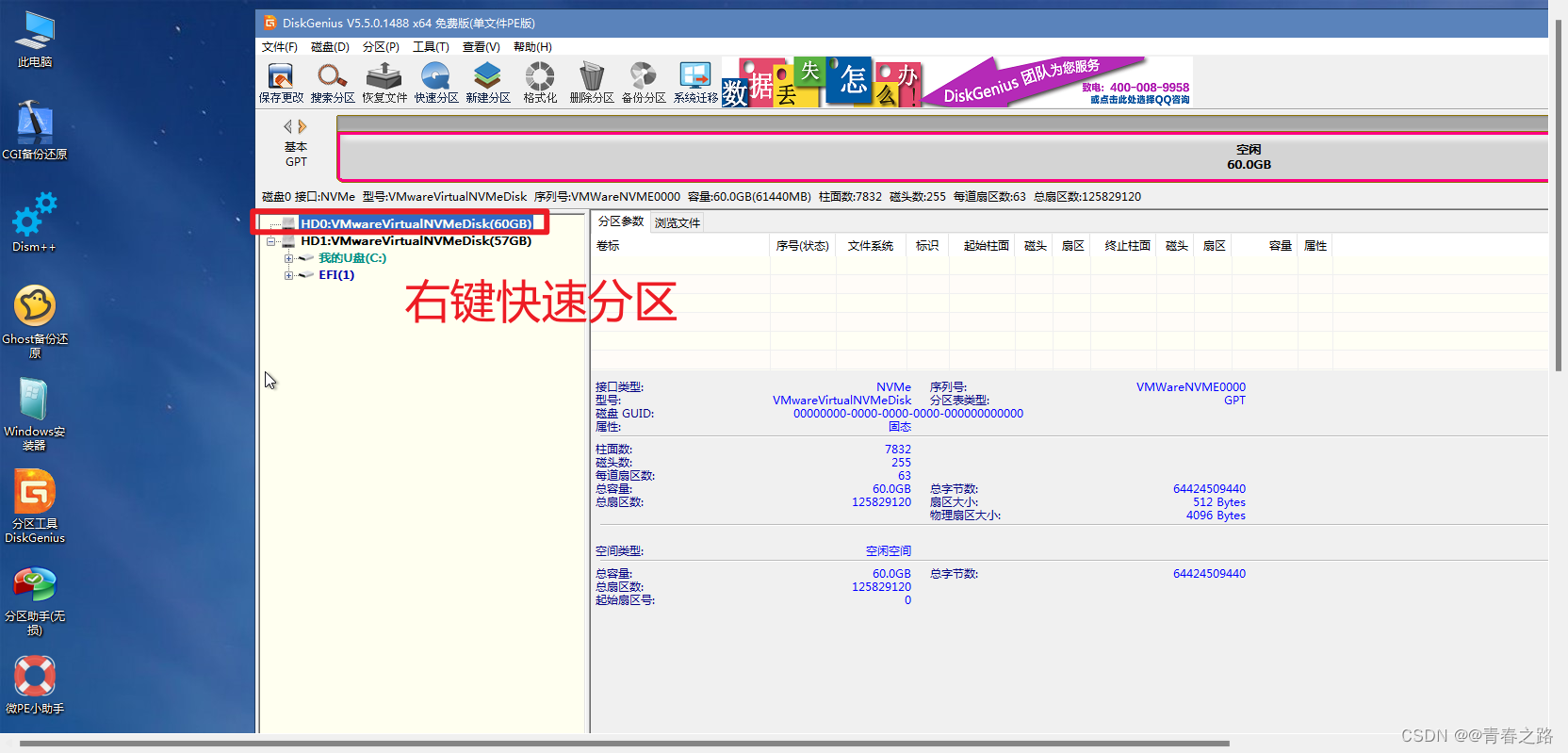Image resolution: width=1568 pixels, height=753 pixels.
Task: Click the 空闲空间 space type value
Action: tap(889, 551)
